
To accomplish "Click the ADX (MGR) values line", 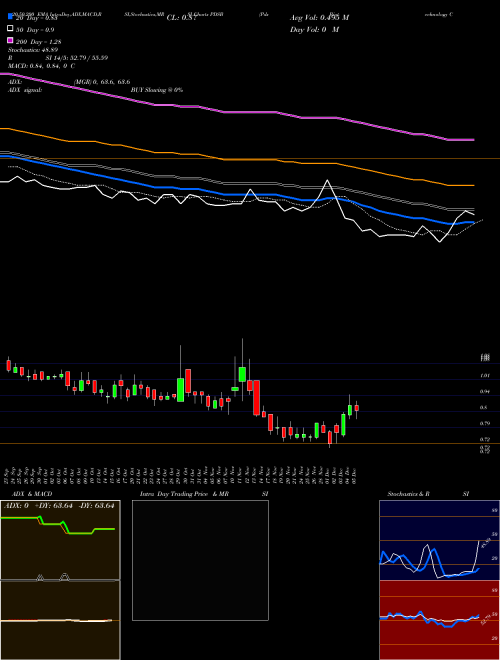I will (x=69, y=82).
